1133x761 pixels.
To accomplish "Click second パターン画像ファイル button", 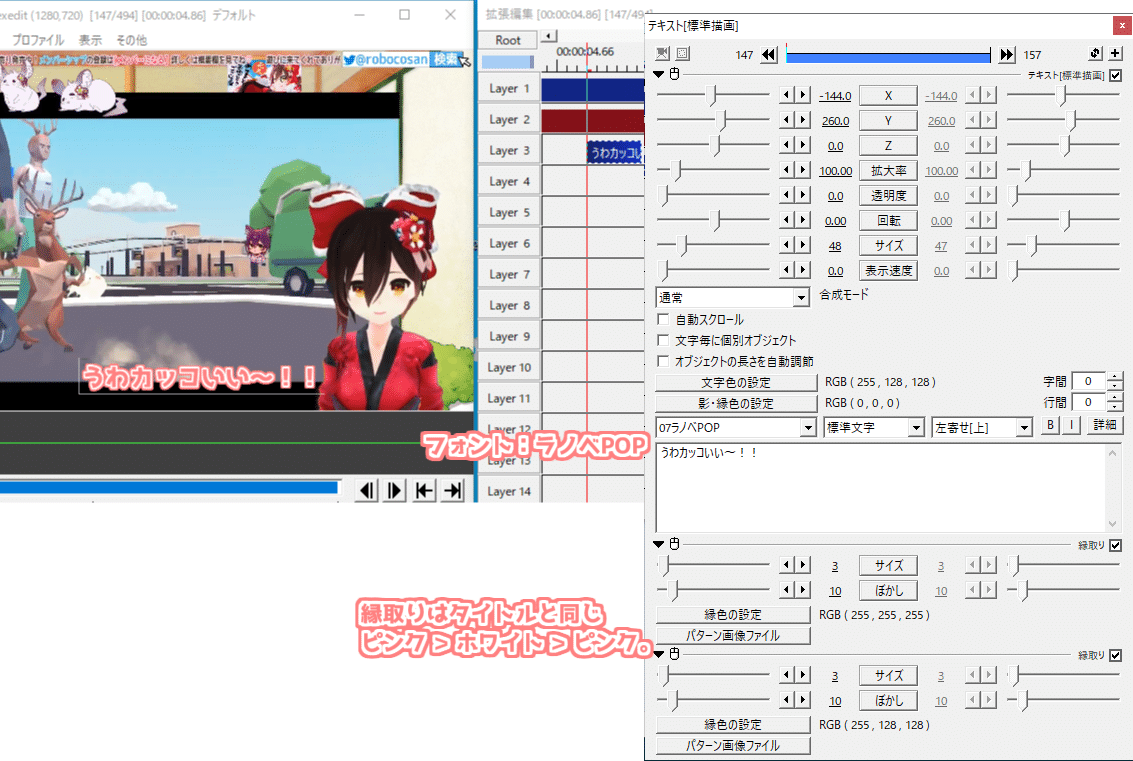I will coord(733,745).
